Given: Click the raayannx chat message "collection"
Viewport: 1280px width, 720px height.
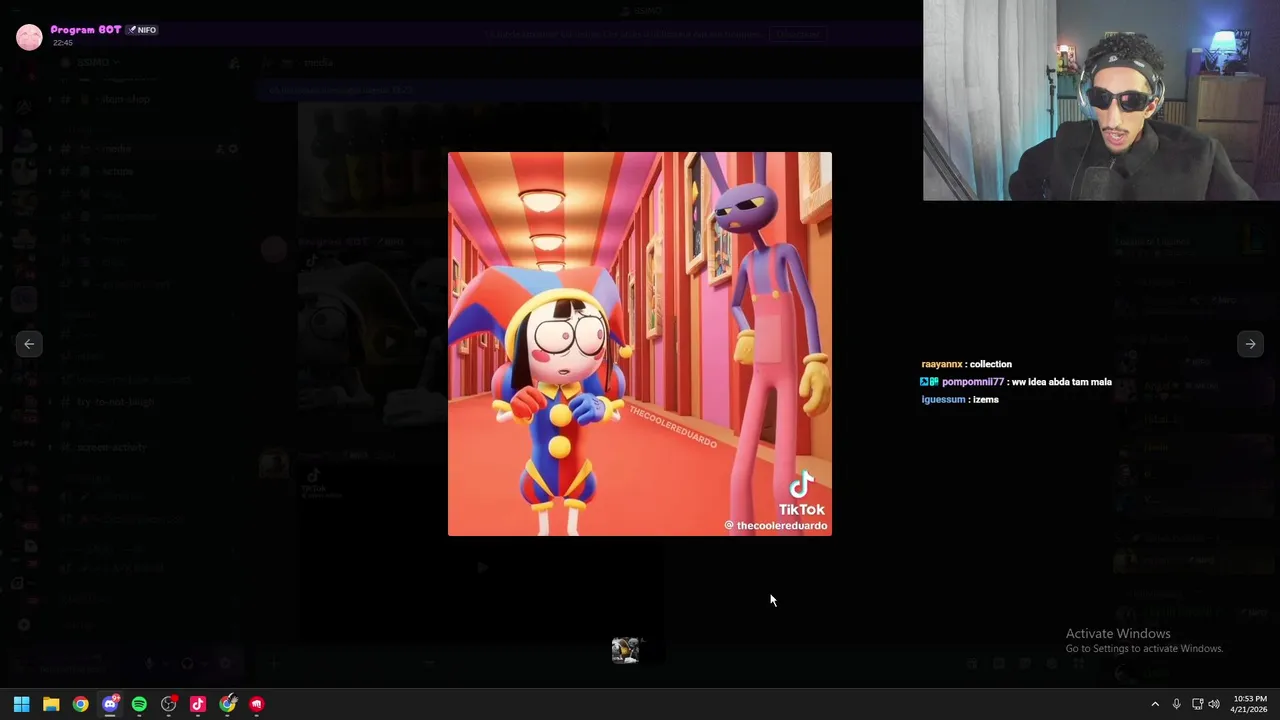Looking at the screenshot, I should [x=966, y=364].
